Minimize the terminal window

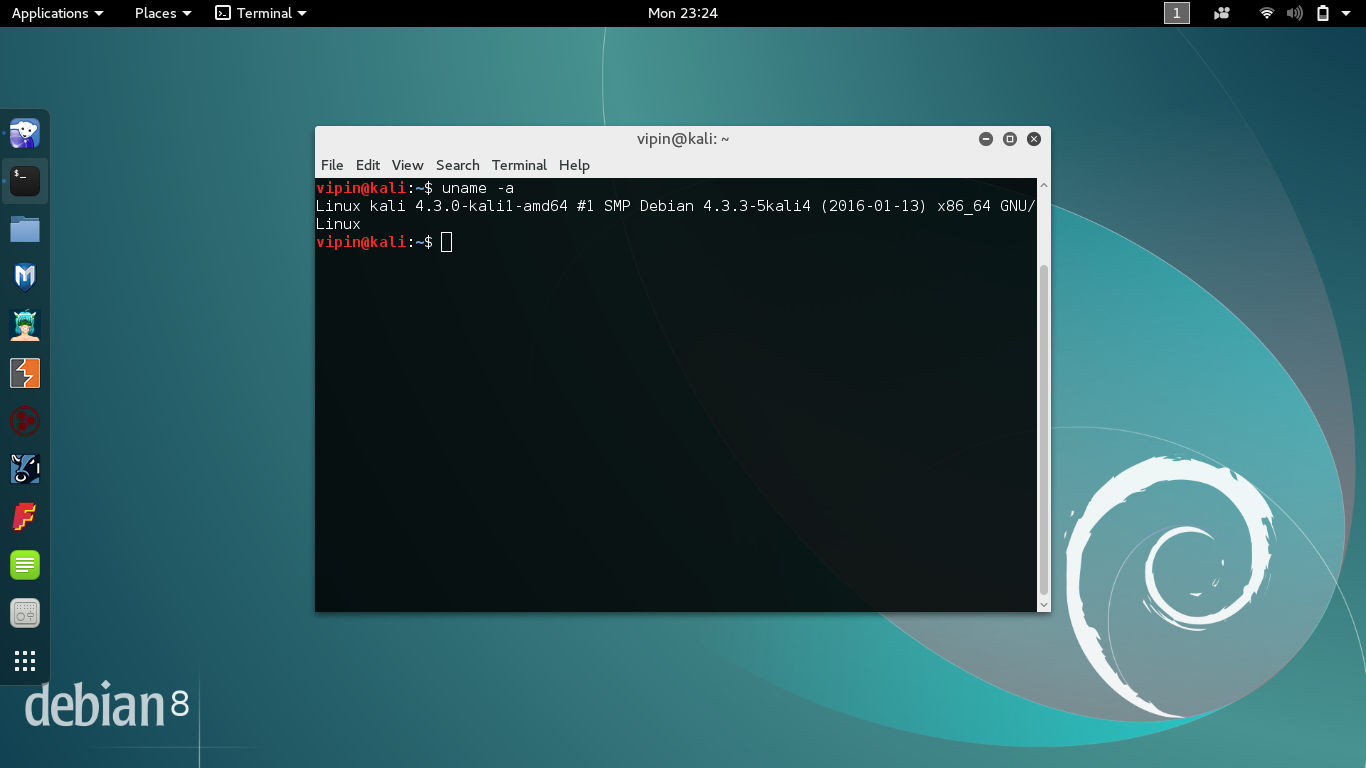click(x=986, y=139)
